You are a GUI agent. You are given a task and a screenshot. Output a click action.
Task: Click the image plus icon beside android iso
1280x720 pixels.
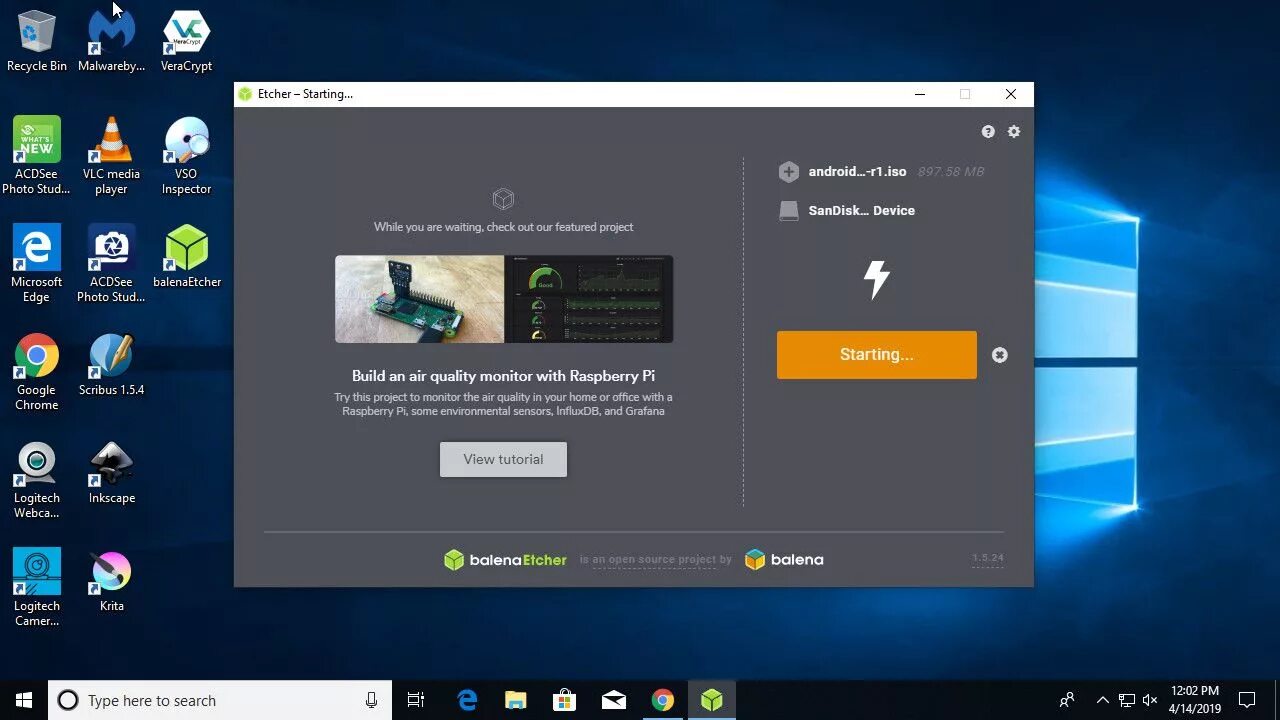789,172
